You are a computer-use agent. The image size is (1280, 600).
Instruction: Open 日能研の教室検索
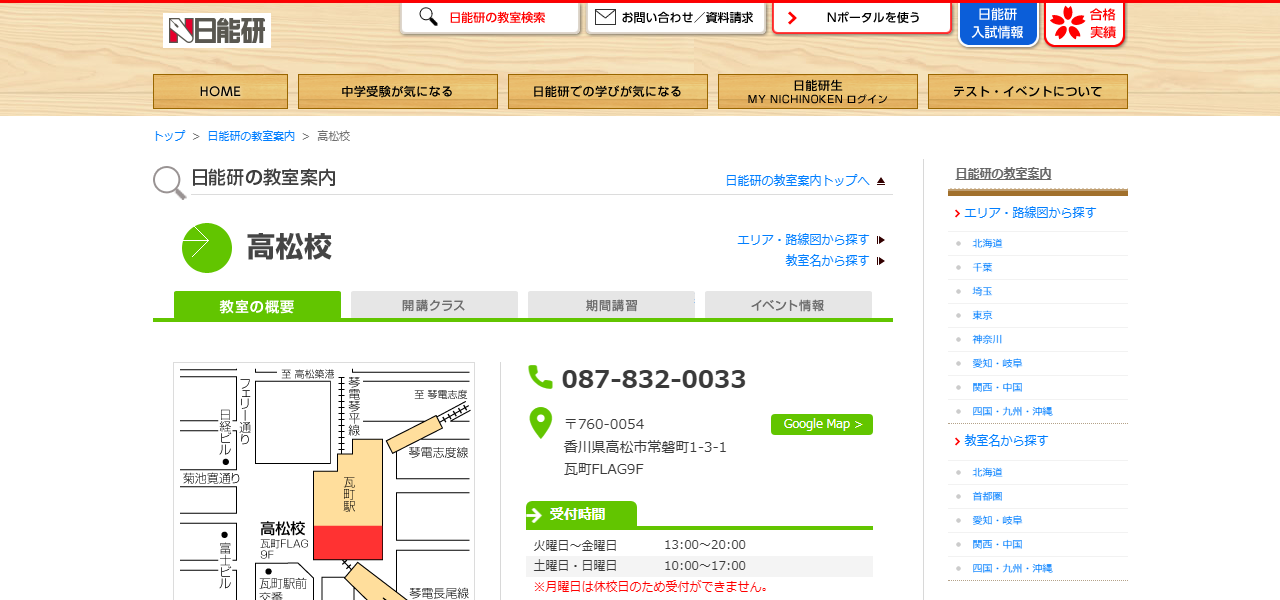(490, 18)
